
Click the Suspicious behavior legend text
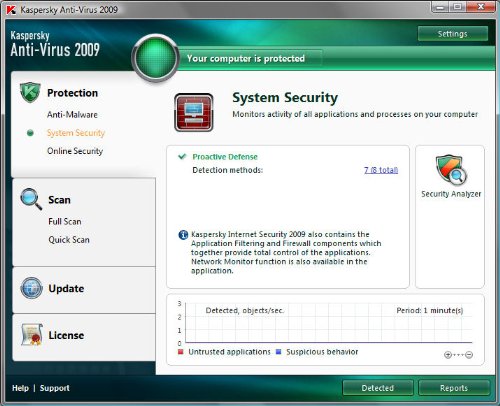point(322,352)
